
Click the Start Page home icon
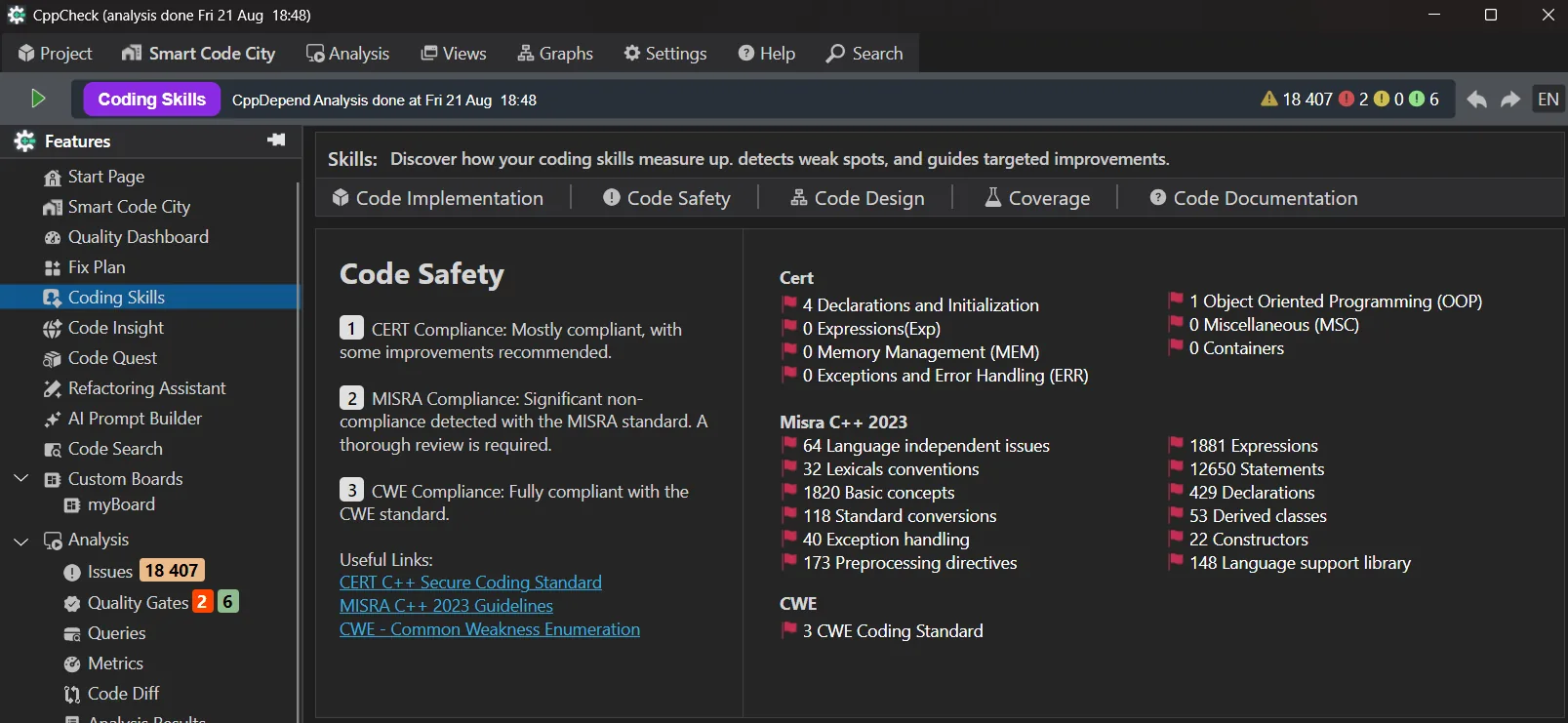tap(53, 178)
